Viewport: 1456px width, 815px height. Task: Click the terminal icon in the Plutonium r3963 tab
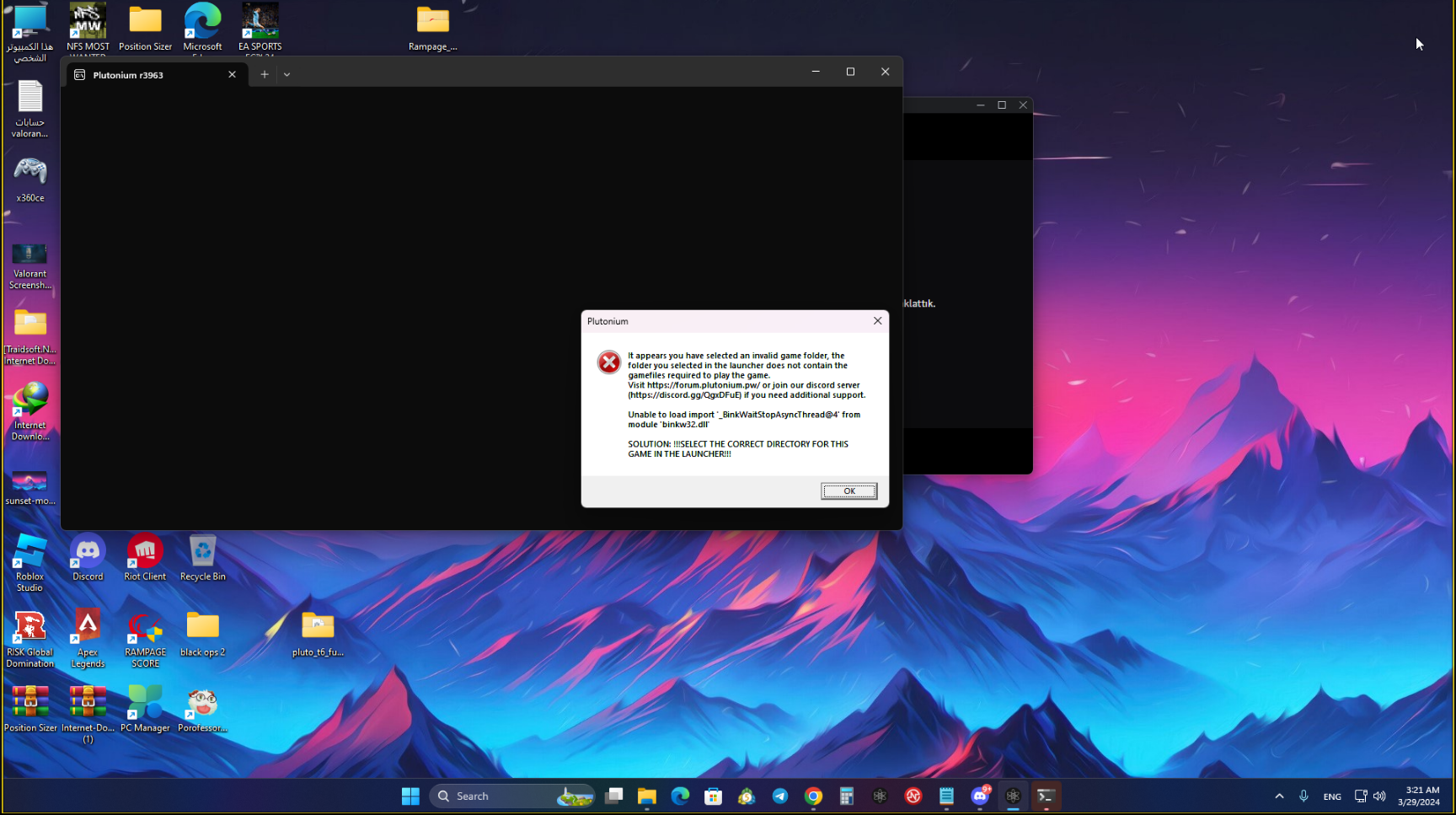coord(80,75)
